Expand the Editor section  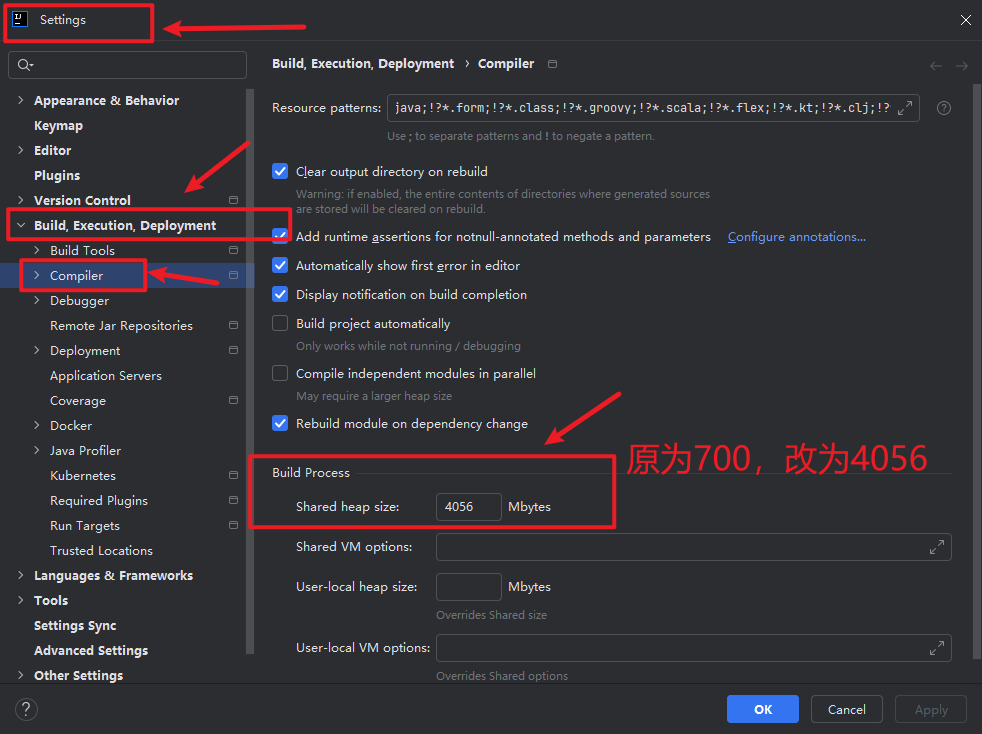tap(21, 150)
